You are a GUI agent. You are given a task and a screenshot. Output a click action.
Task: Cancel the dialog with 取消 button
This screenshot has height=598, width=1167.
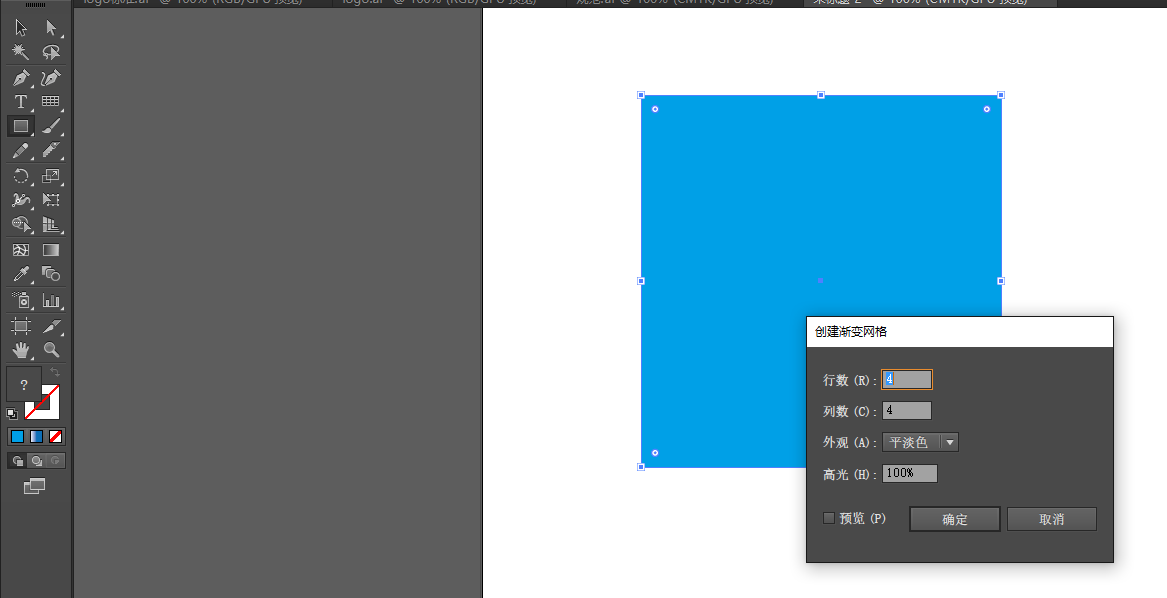pyautogui.click(x=1052, y=520)
